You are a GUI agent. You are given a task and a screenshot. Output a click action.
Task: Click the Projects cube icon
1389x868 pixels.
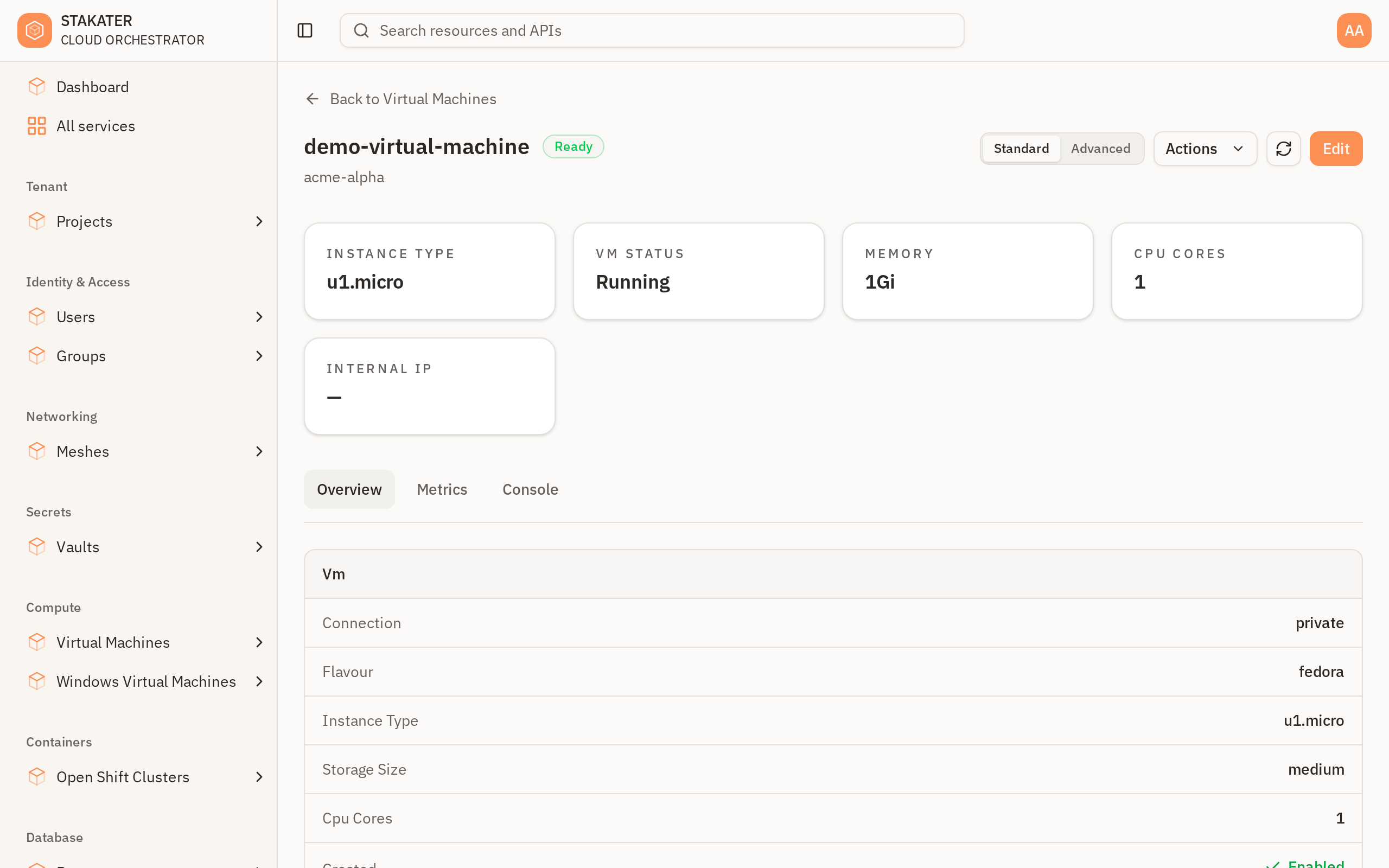37,221
